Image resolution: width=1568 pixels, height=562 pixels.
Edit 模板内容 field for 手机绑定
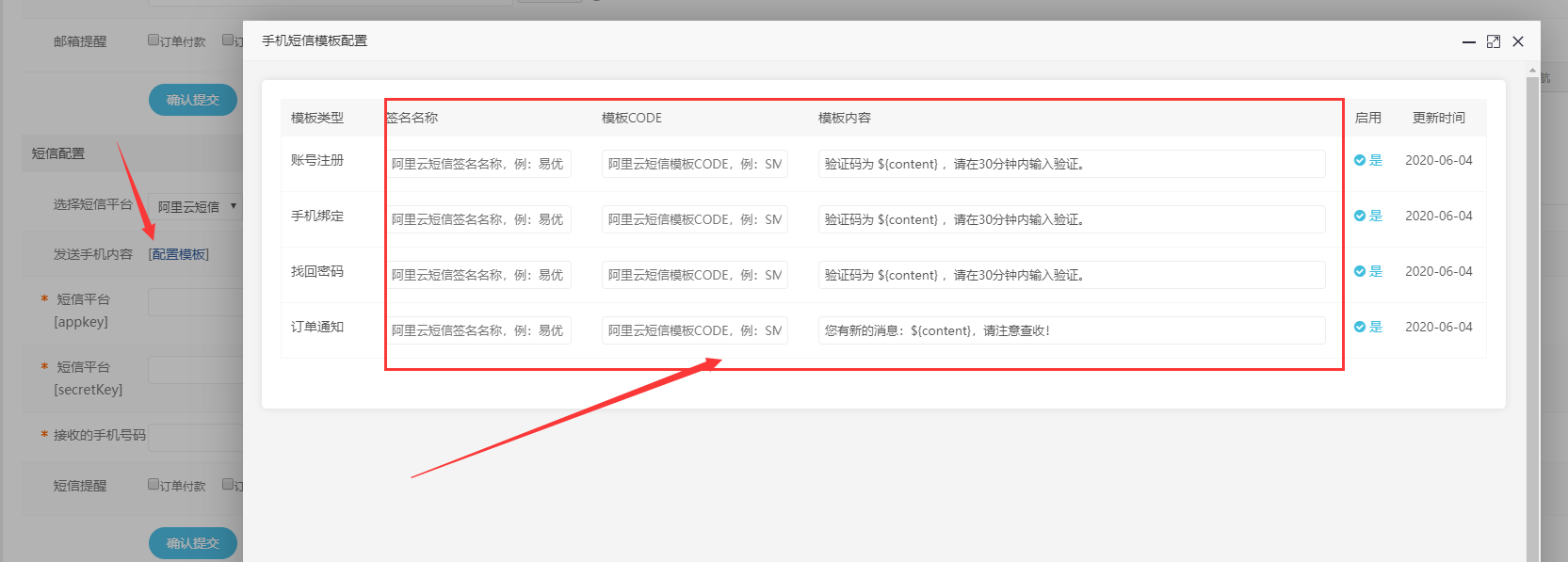[1072, 219]
